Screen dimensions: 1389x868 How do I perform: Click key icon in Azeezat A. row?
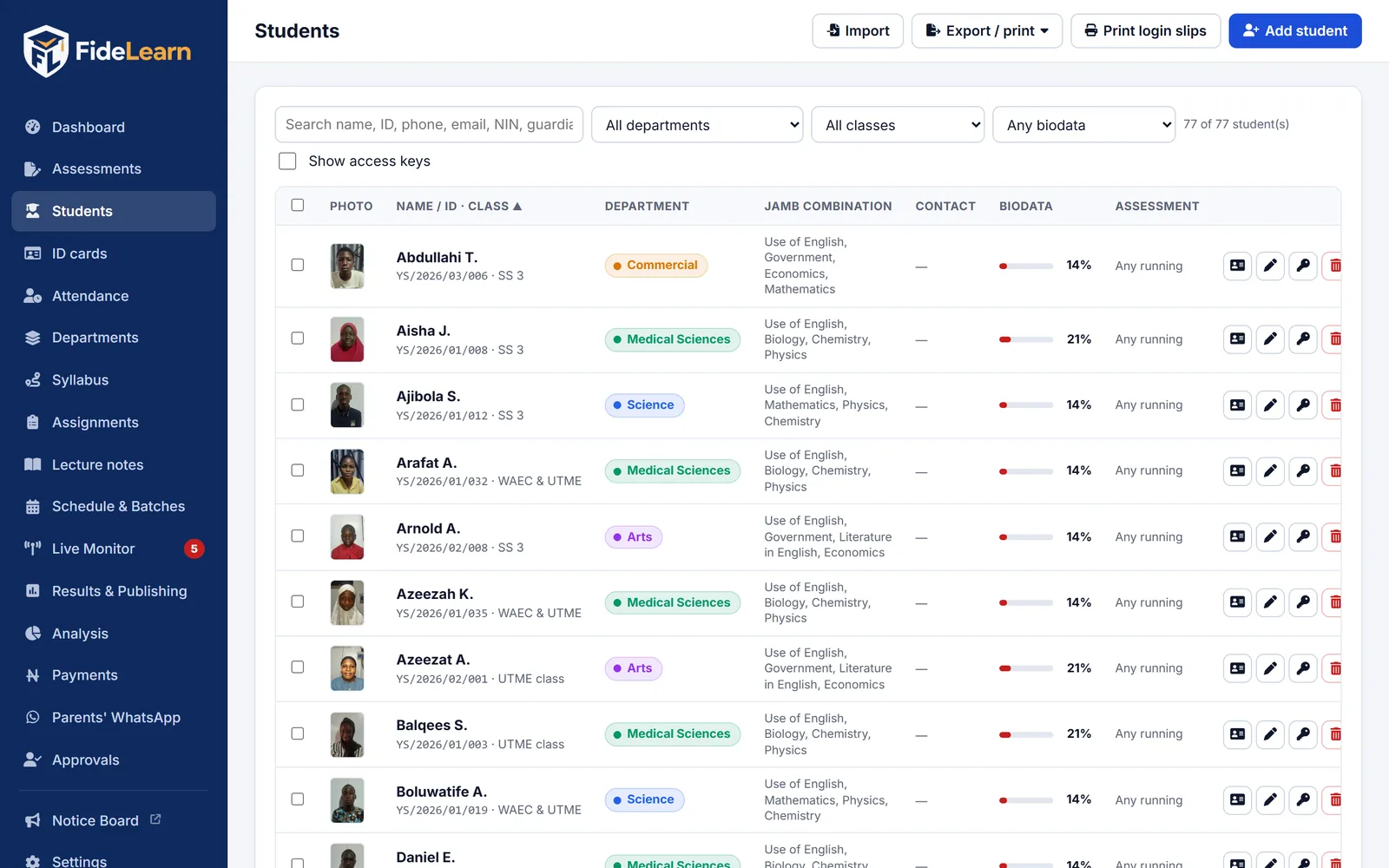click(1303, 668)
